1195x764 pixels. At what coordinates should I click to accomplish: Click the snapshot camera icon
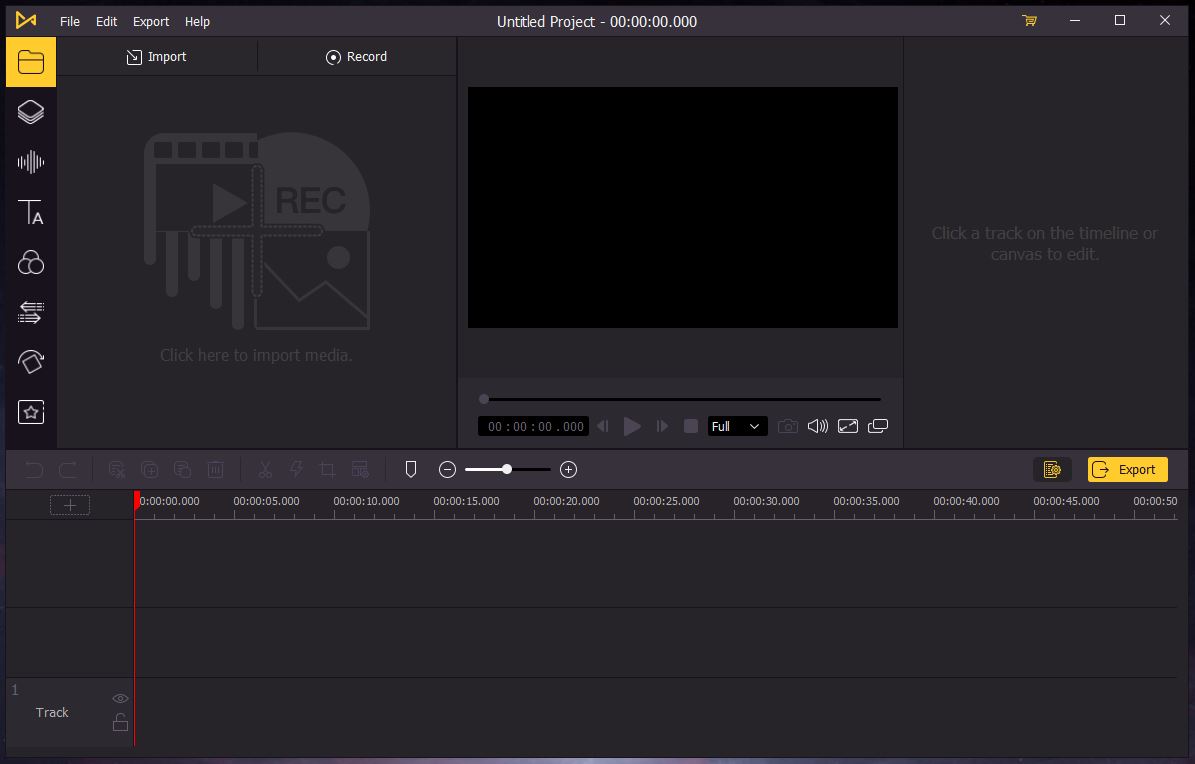tap(788, 426)
